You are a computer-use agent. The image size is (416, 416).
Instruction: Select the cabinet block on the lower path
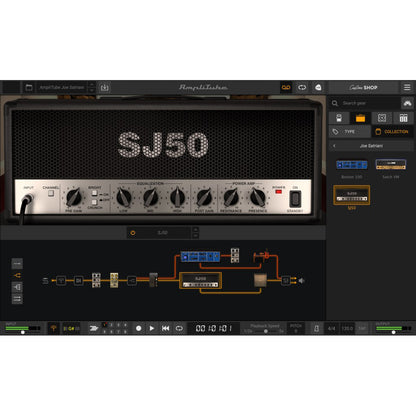point(260,280)
